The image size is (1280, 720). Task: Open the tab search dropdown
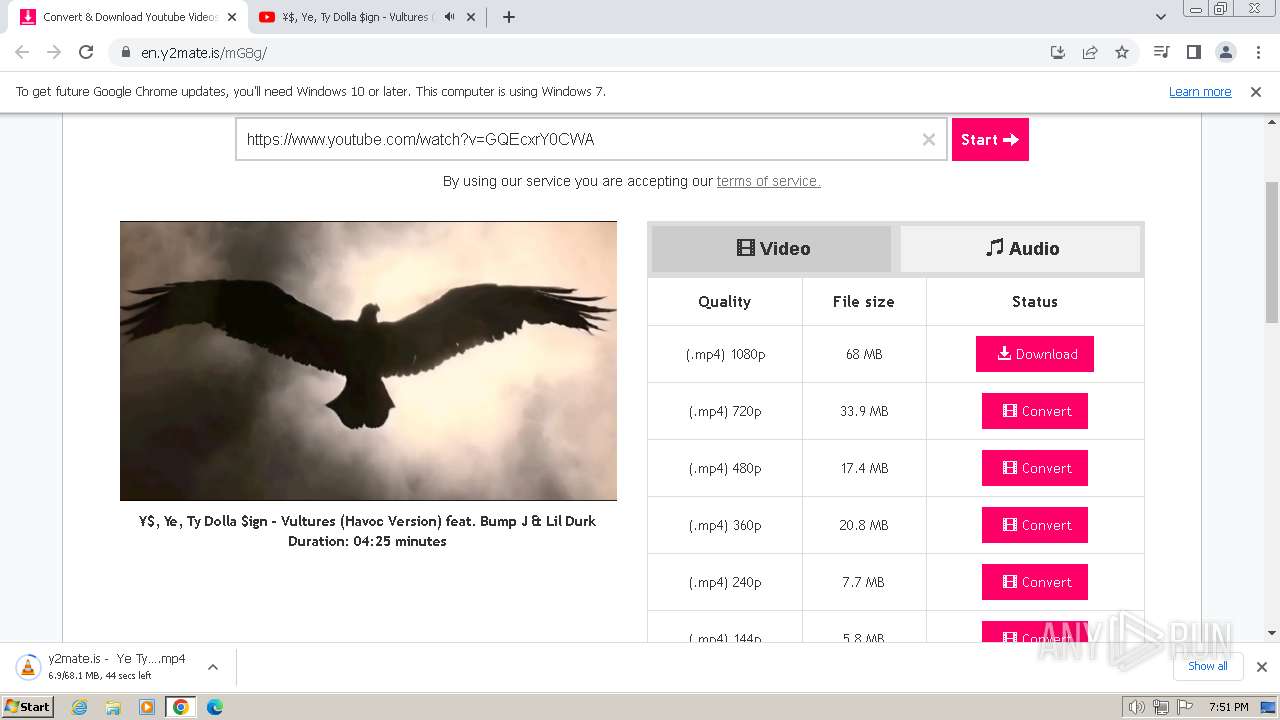[x=1160, y=17]
